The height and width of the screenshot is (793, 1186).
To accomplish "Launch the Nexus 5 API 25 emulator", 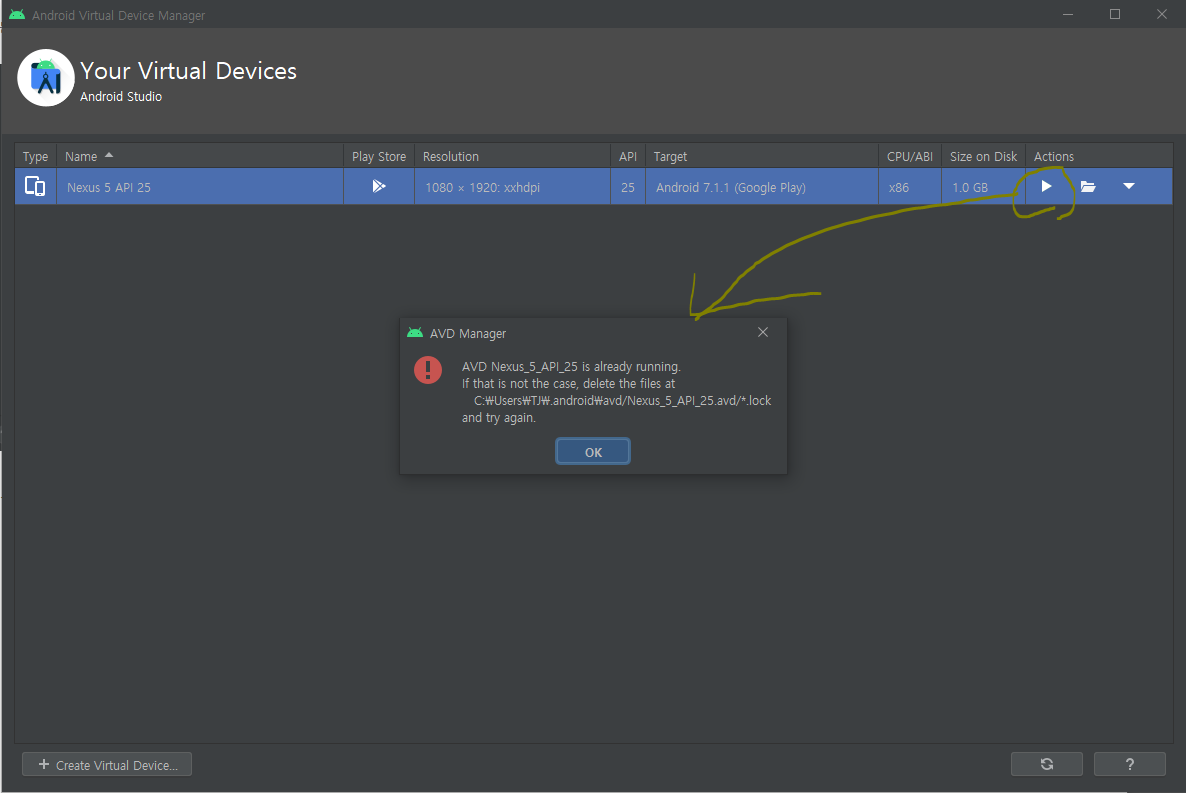I will click(1046, 186).
